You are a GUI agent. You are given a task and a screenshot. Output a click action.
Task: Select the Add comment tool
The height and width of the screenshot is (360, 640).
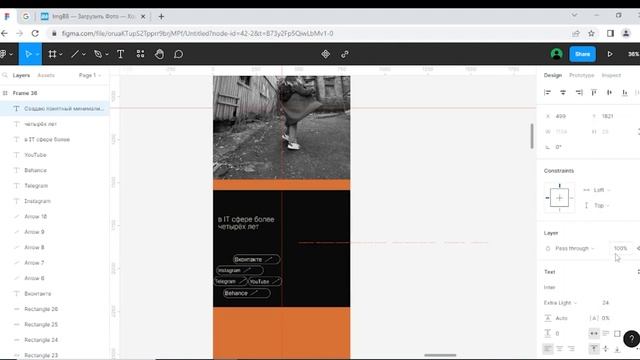178,54
